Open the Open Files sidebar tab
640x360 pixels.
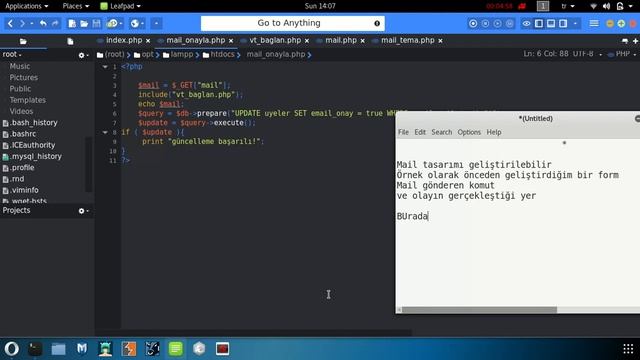tap(70, 41)
